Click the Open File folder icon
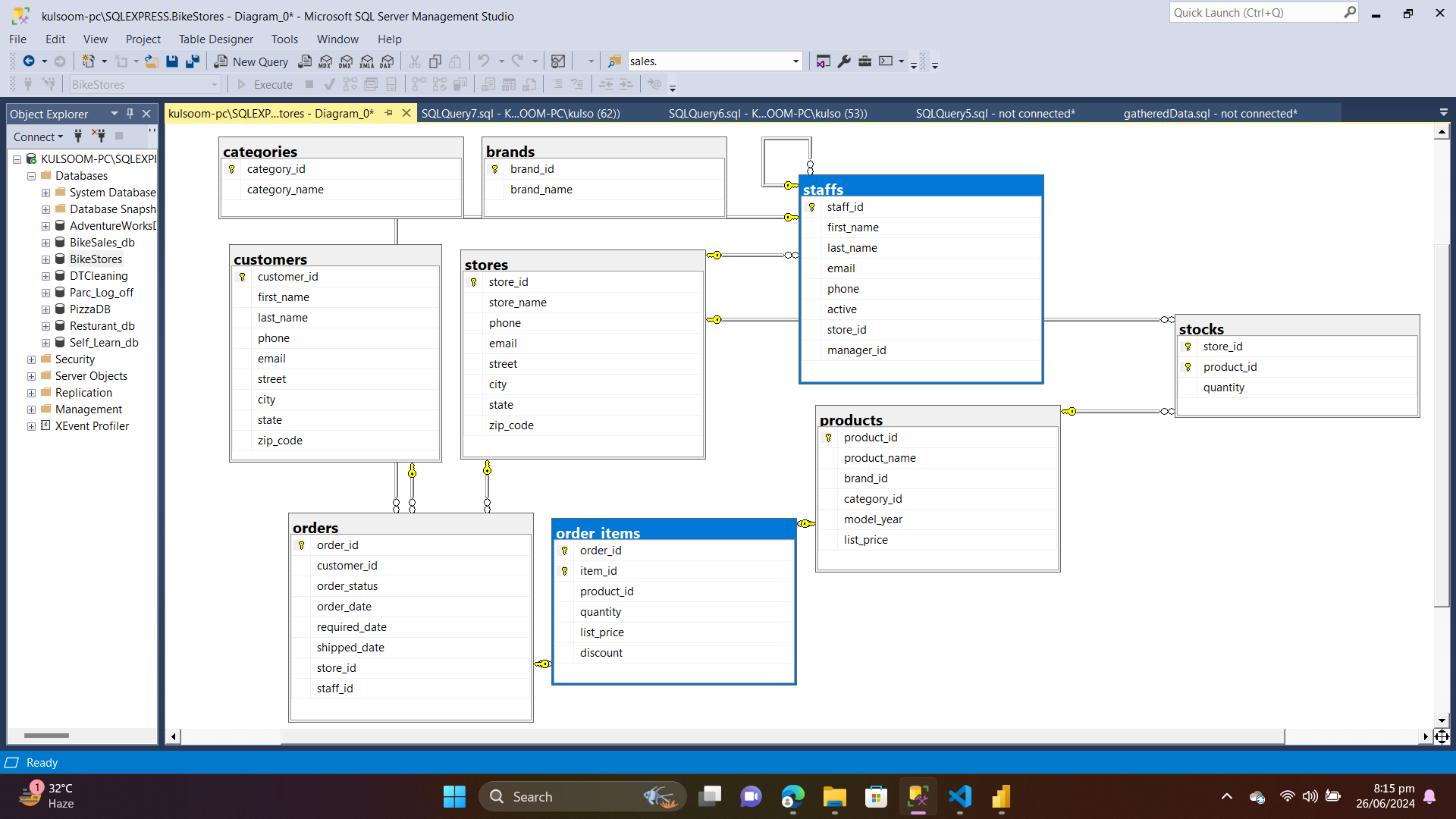 152,61
